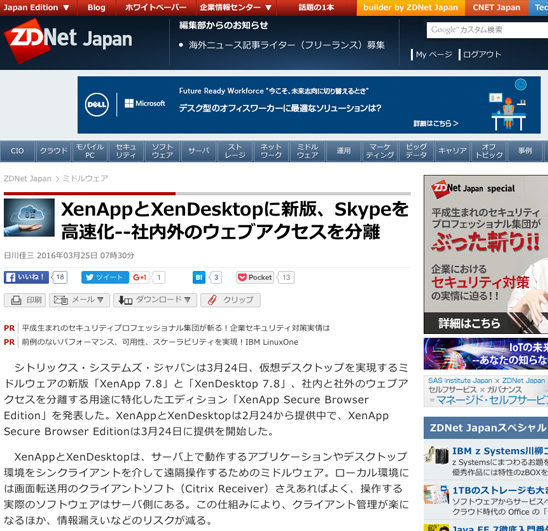Click the Hatena B! bookmark icon

pos(199,278)
